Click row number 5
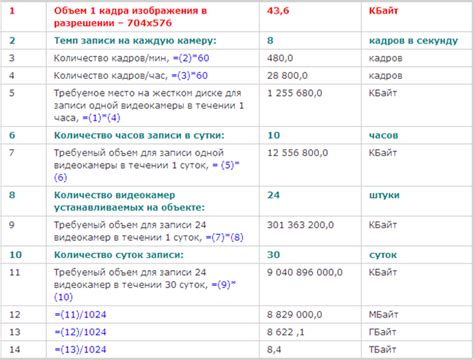Screen dimensions: 474x360 (12, 93)
